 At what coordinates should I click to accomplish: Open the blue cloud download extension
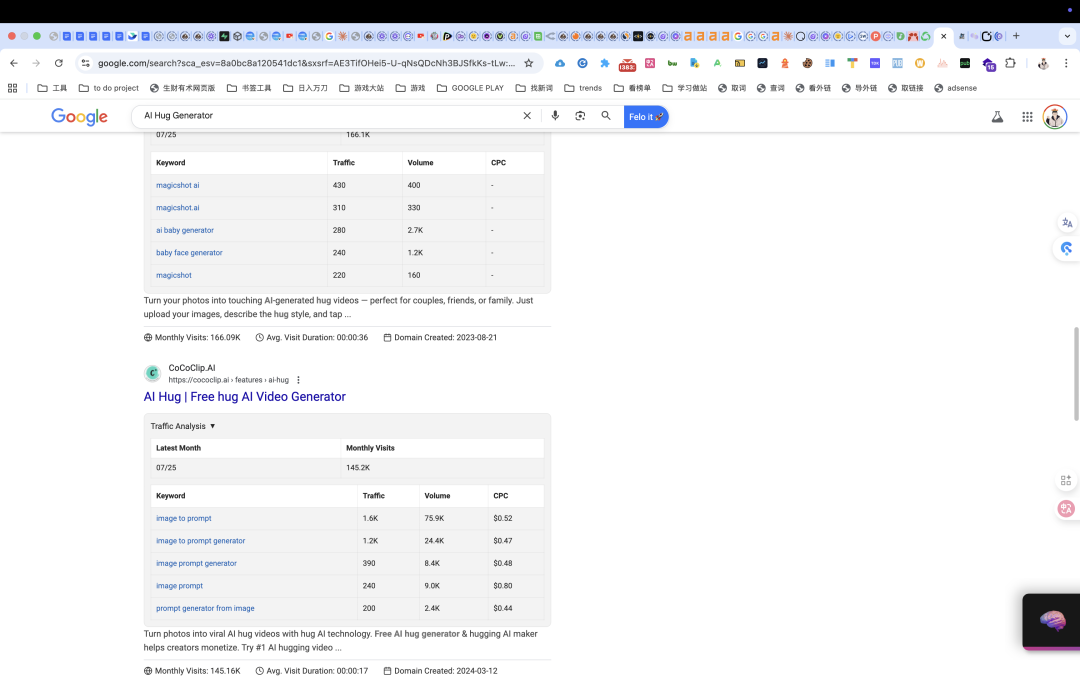tap(560, 63)
